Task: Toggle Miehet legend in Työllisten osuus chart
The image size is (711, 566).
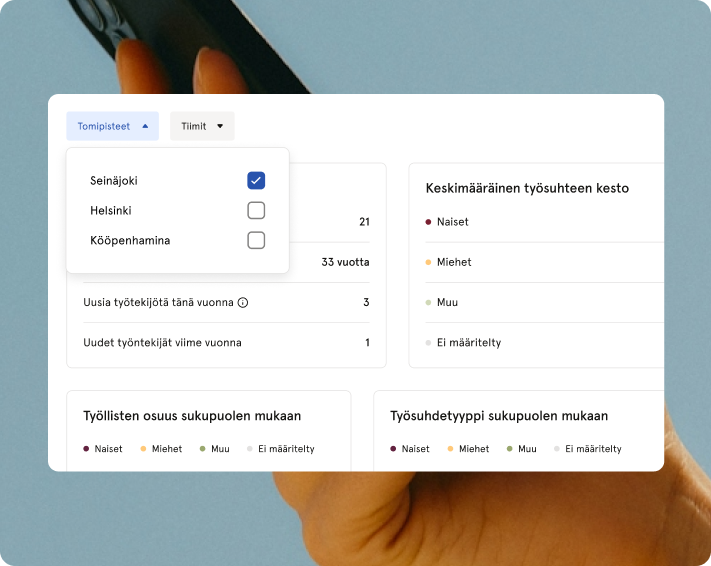Action: [x=160, y=449]
